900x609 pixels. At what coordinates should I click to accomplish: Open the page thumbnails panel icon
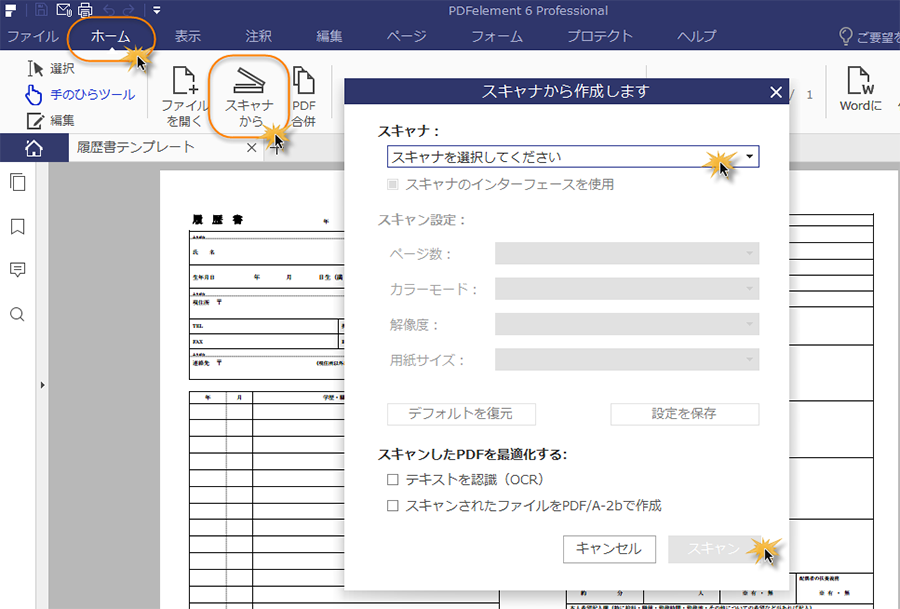click(x=18, y=183)
